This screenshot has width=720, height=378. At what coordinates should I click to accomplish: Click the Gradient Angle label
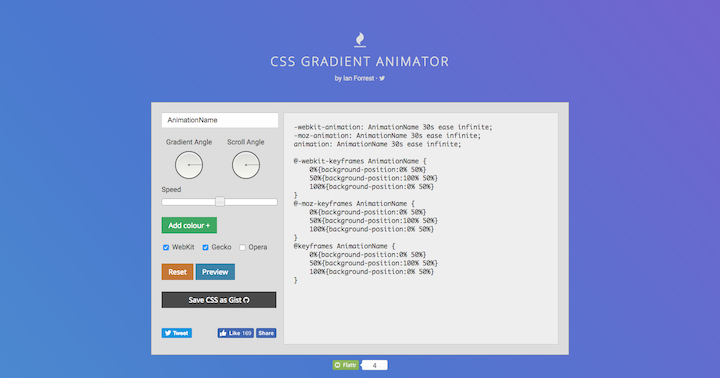pos(189,142)
